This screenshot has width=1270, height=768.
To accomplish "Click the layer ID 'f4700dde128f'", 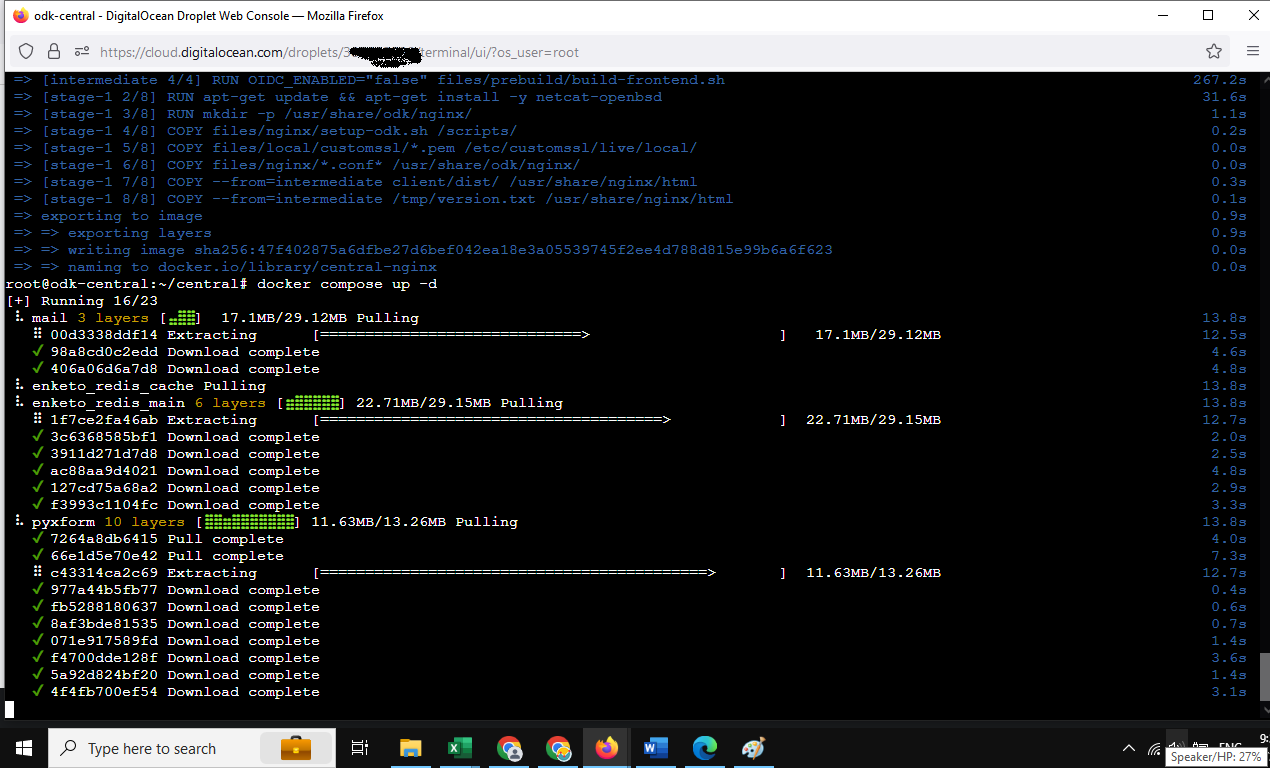I will tap(104, 658).
